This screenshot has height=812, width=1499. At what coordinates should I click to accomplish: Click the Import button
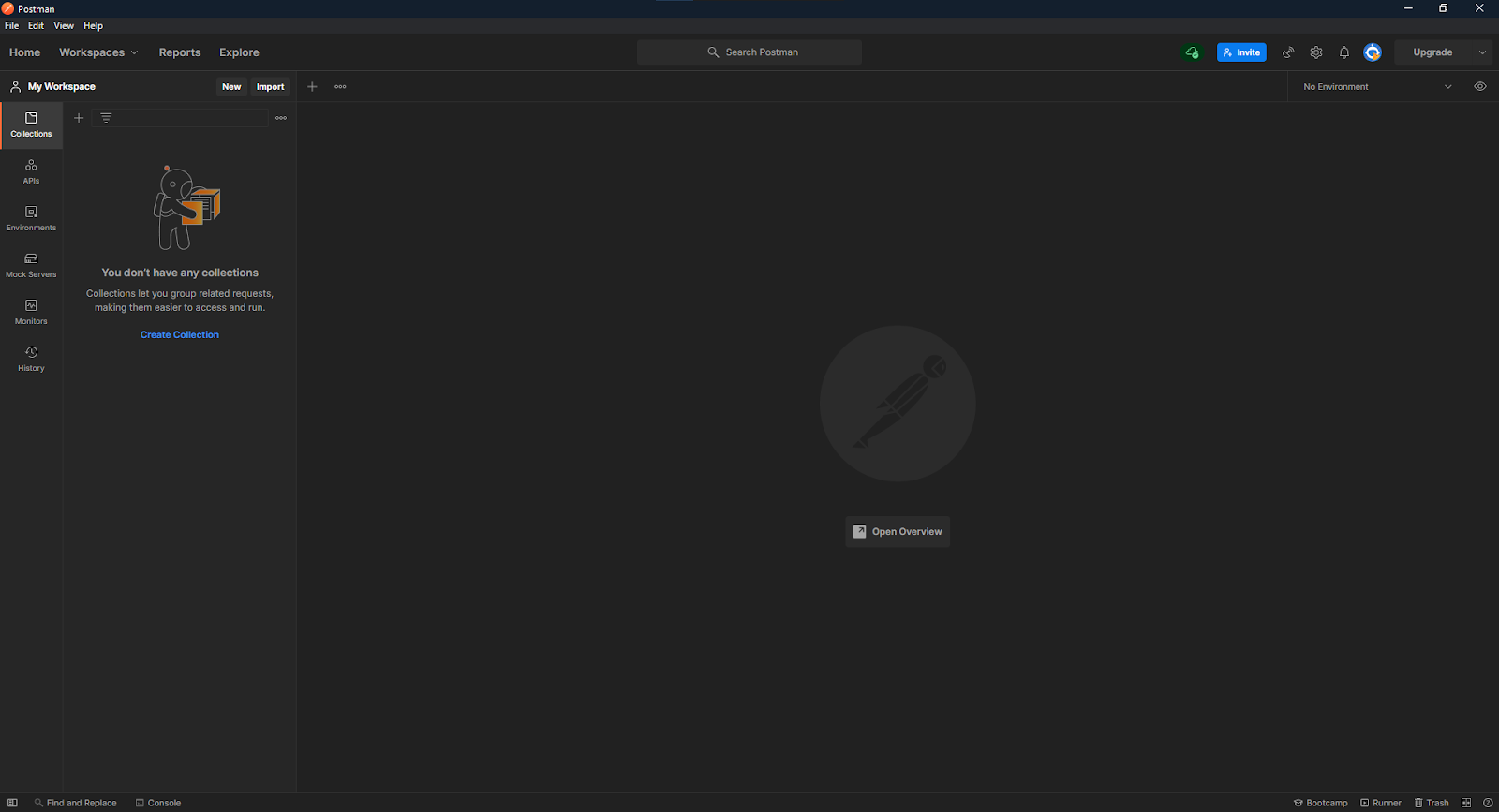click(271, 87)
